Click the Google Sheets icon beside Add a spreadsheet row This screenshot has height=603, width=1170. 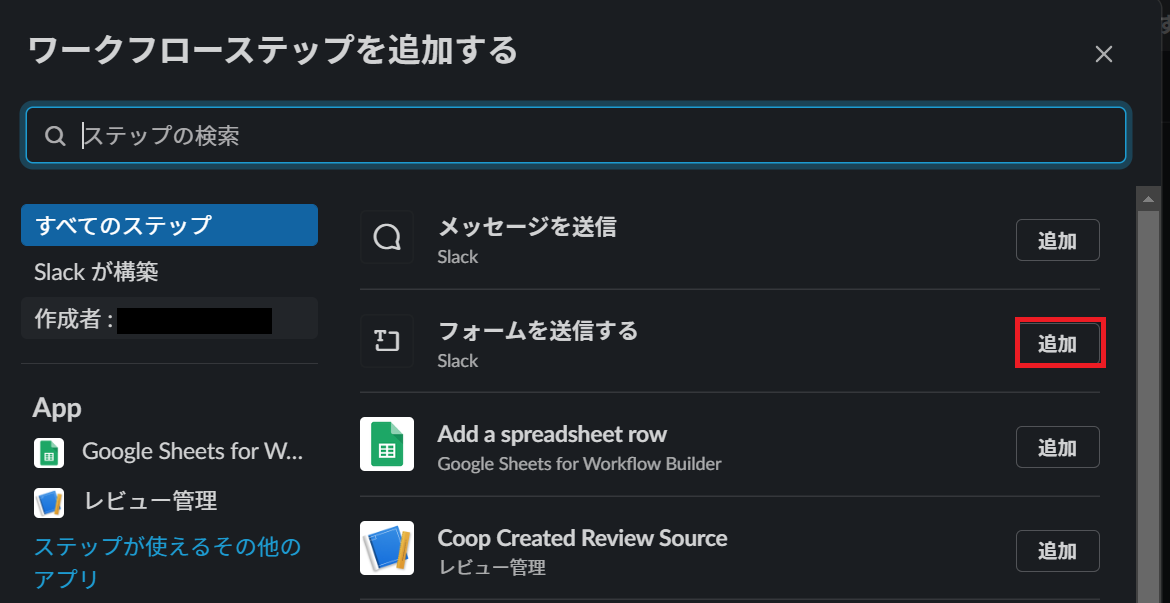click(x=387, y=444)
